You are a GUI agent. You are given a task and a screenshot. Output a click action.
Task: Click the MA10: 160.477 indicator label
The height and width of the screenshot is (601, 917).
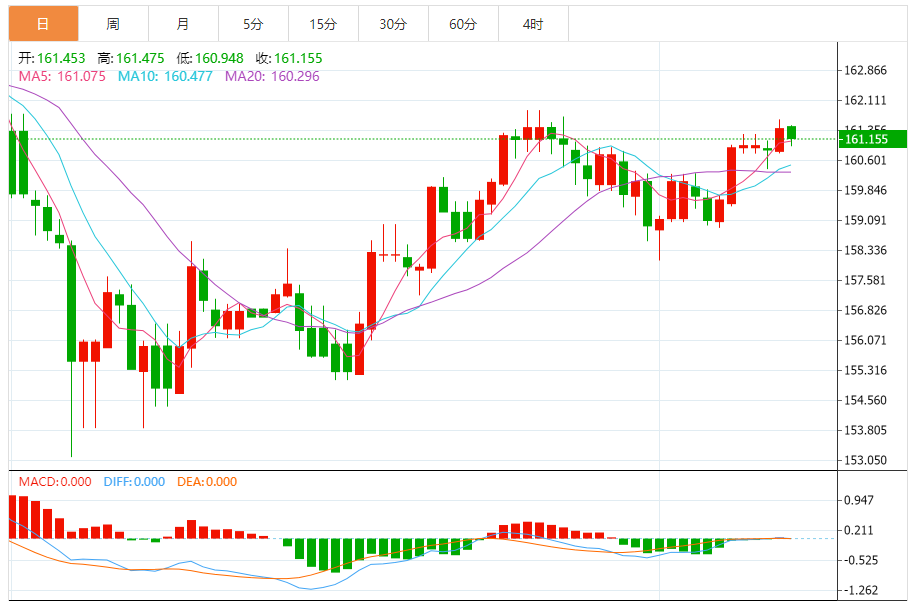165,77
